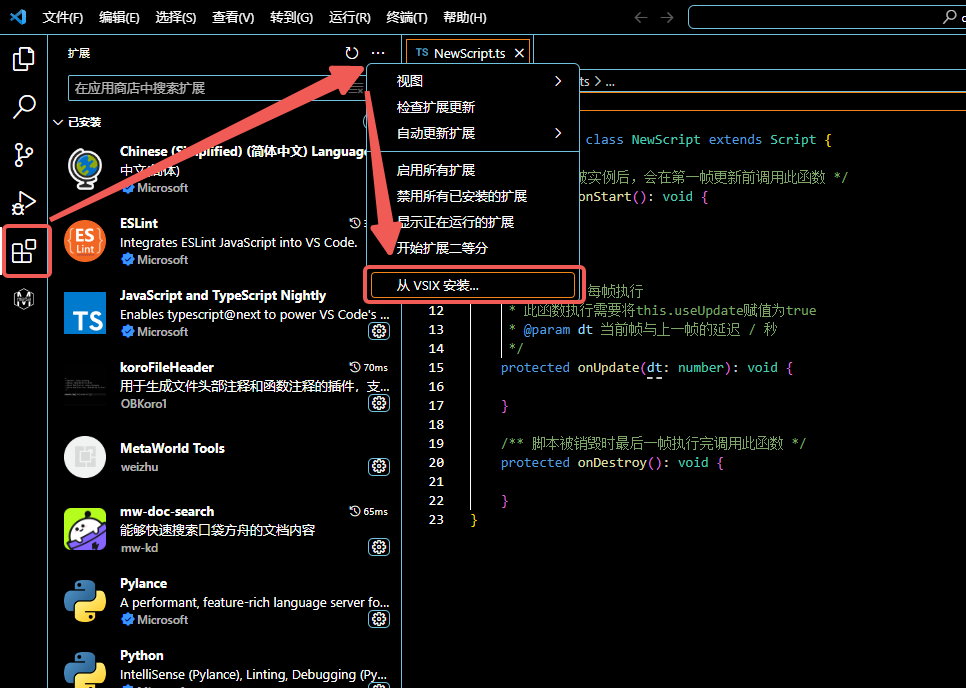966x688 pixels.
Task: Click the navigate forward arrow
Action: [x=667, y=17]
